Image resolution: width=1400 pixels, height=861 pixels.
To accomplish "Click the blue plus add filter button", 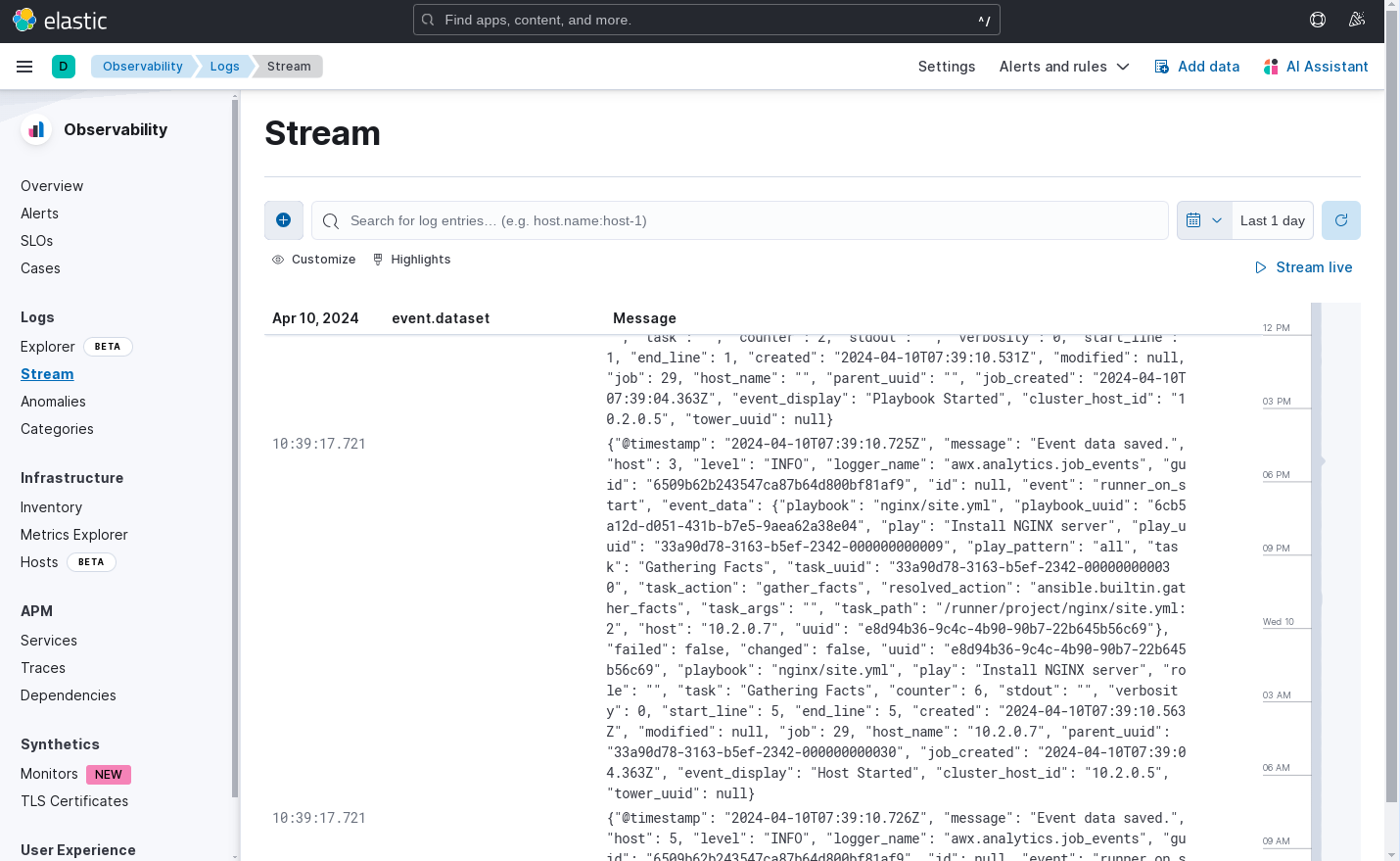I will coord(283,220).
